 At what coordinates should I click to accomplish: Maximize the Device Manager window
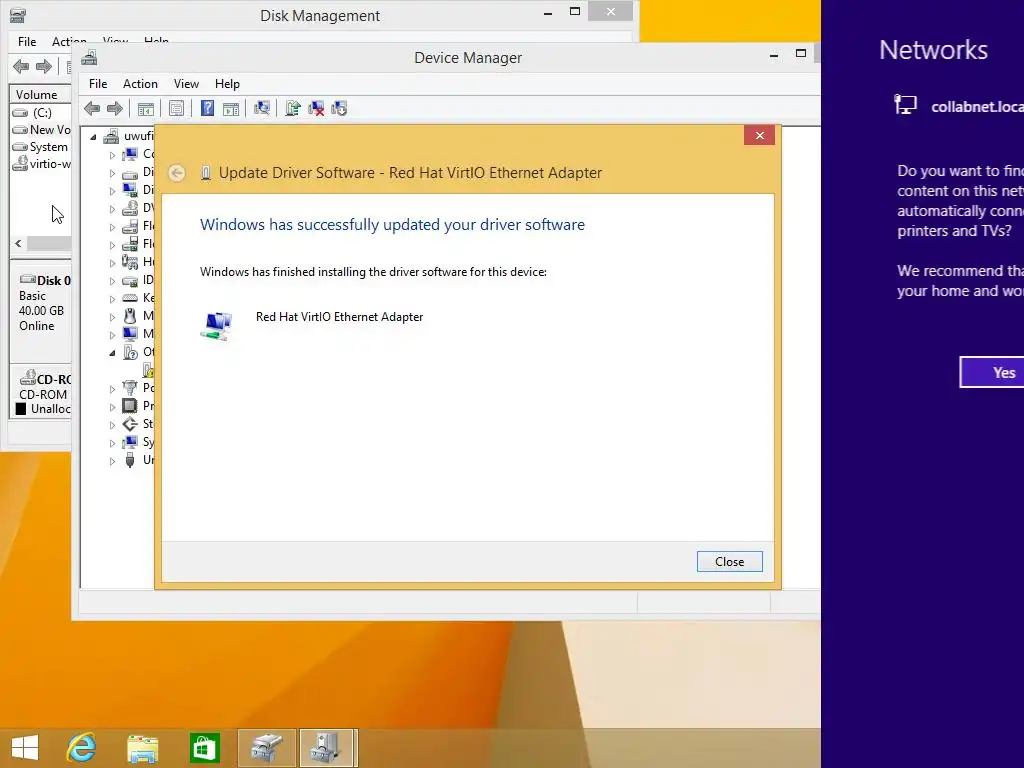pos(801,54)
